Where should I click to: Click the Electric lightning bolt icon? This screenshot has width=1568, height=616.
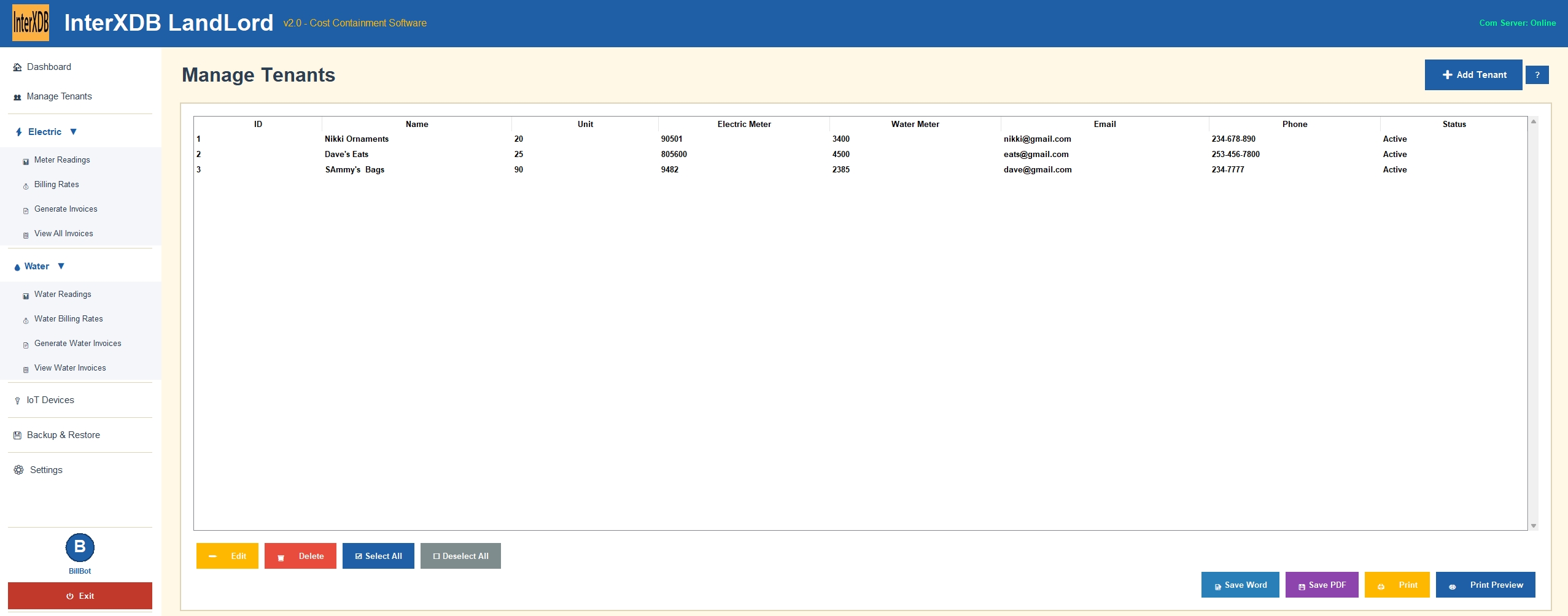click(19, 132)
